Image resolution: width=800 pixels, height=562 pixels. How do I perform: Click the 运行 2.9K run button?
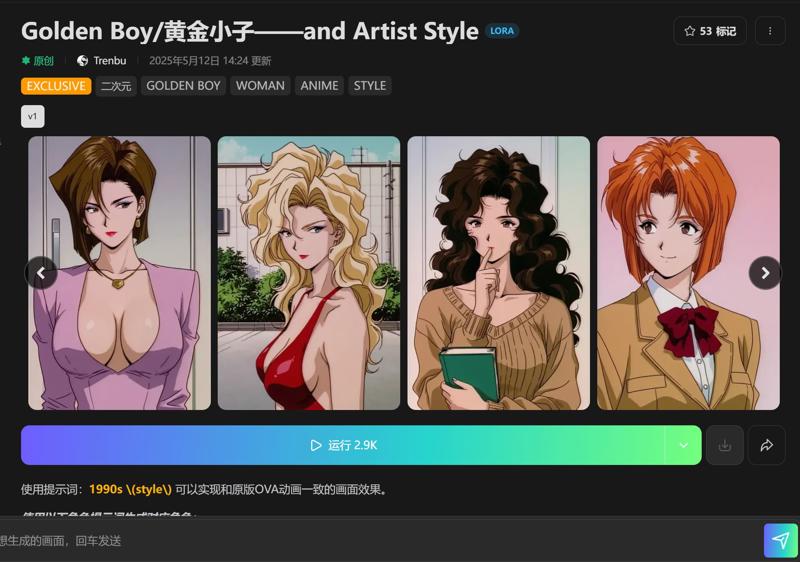343,445
